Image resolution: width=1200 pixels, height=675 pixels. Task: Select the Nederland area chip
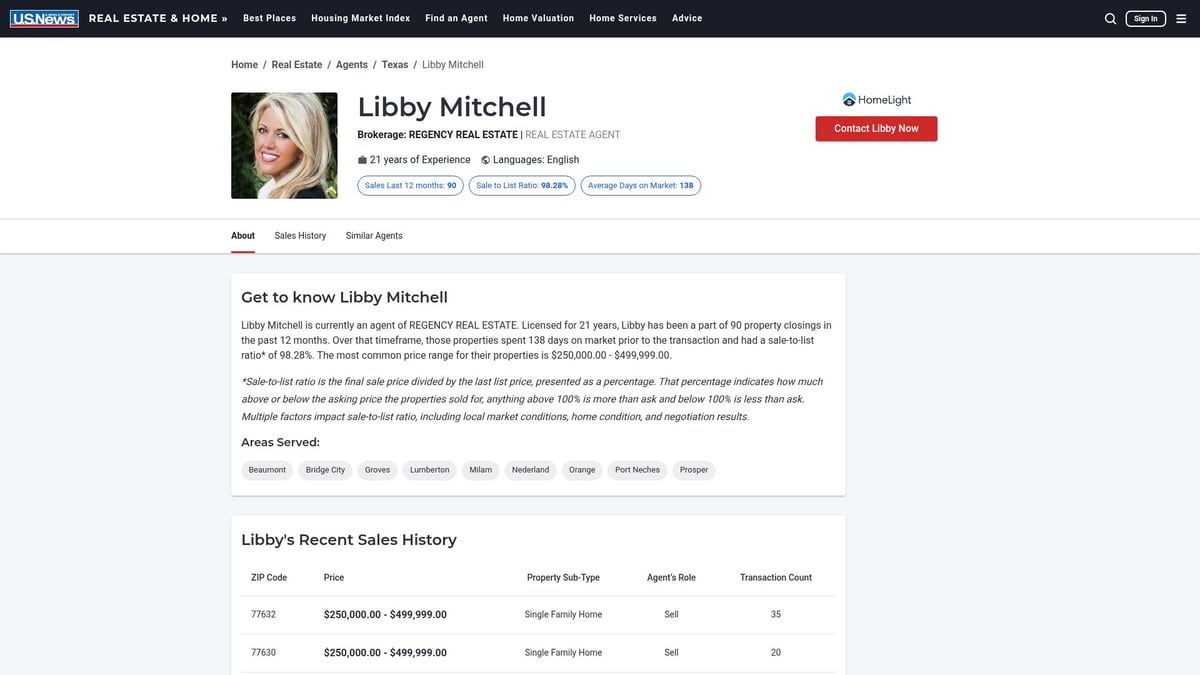coord(530,469)
